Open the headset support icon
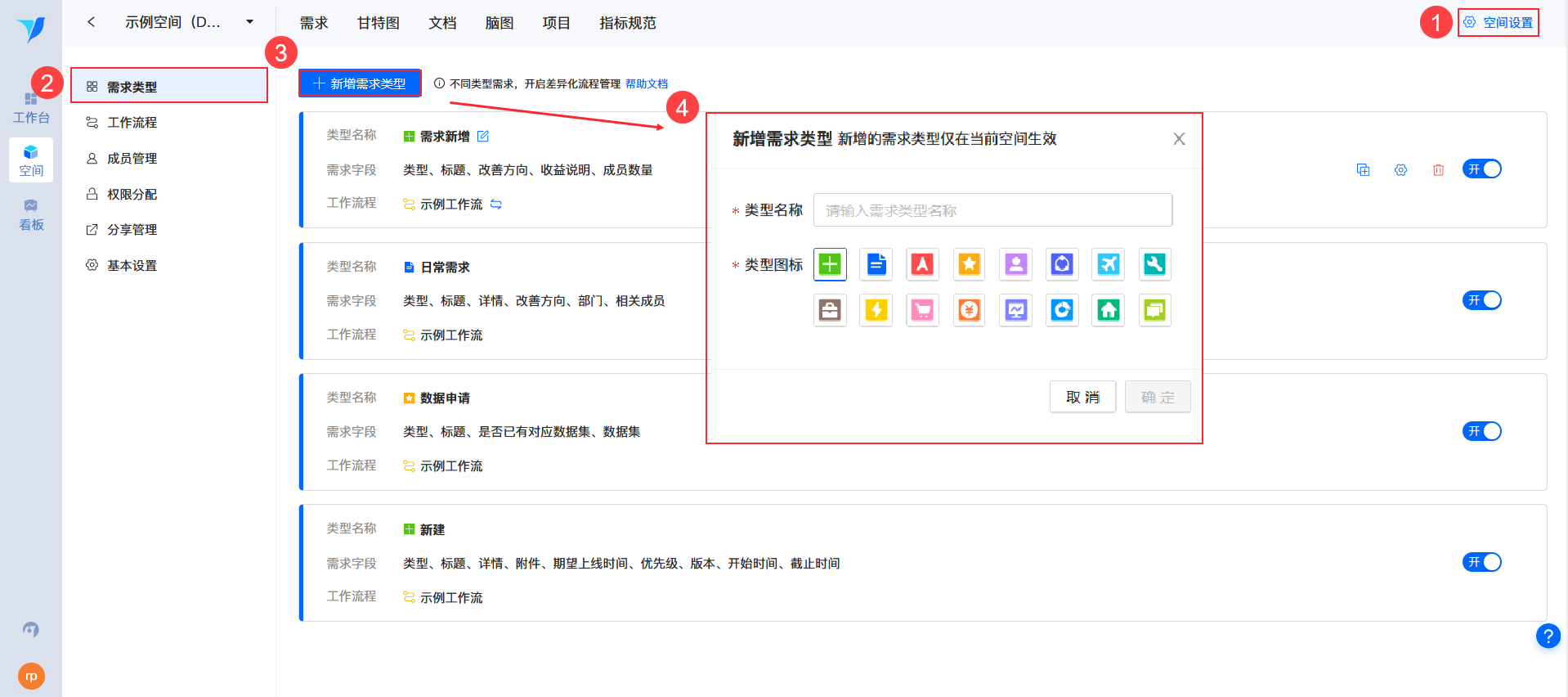Screen dimensions: 1568x697 (31, 629)
